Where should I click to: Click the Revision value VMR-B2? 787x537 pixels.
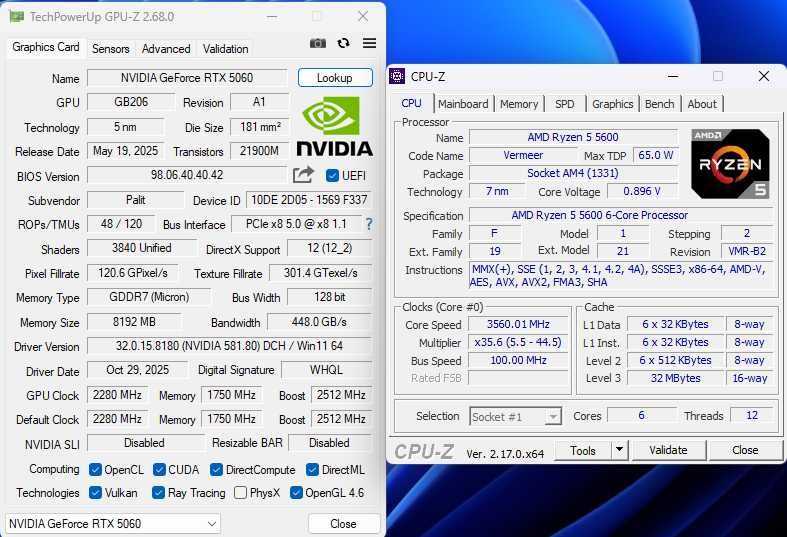point(747,251)
